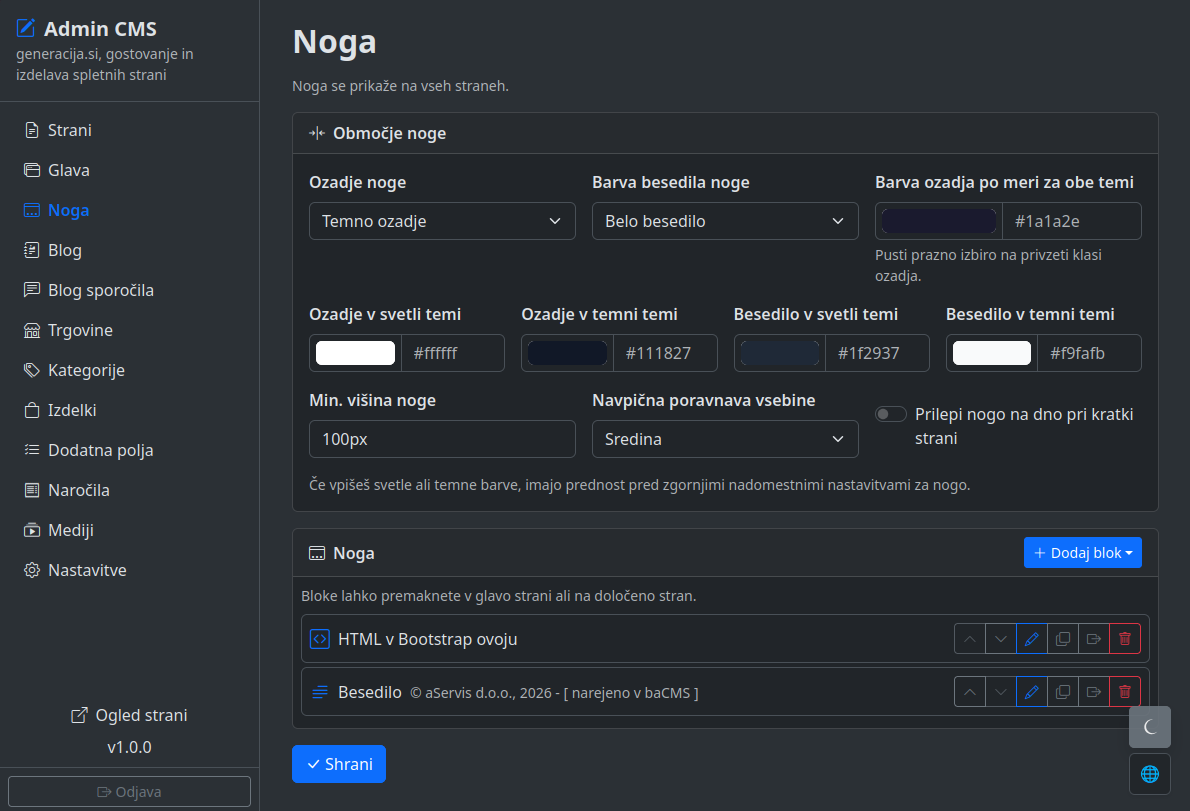
Task: Select Noga in the sidebar
Action: [129, 210]
